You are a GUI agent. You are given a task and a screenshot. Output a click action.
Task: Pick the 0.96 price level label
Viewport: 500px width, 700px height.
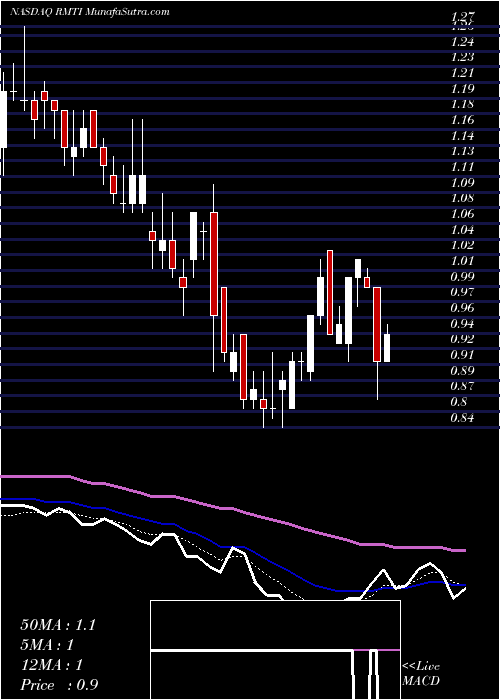tap(463, 308)
